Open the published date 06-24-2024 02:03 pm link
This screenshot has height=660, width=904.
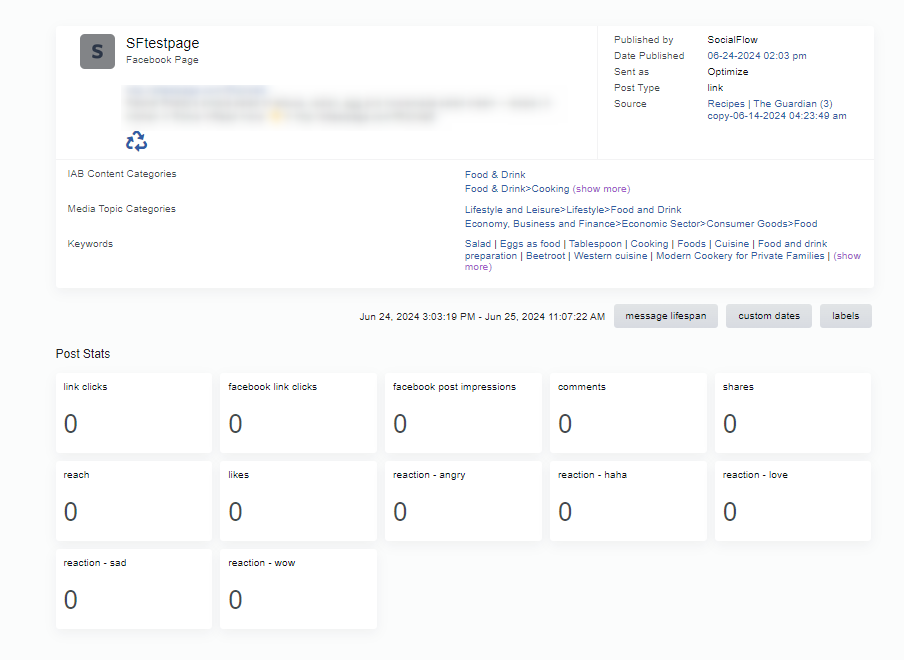tap(756, 56)
